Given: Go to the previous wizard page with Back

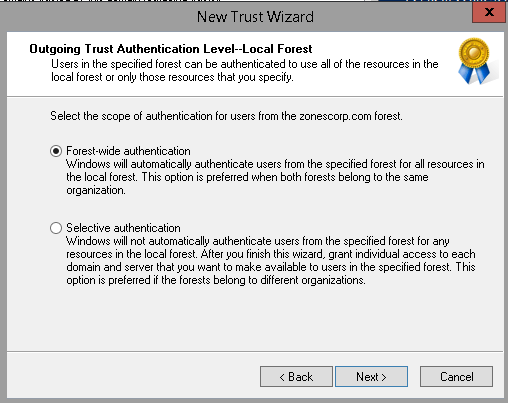Looking at the screenshot, I should coord(296,377).
